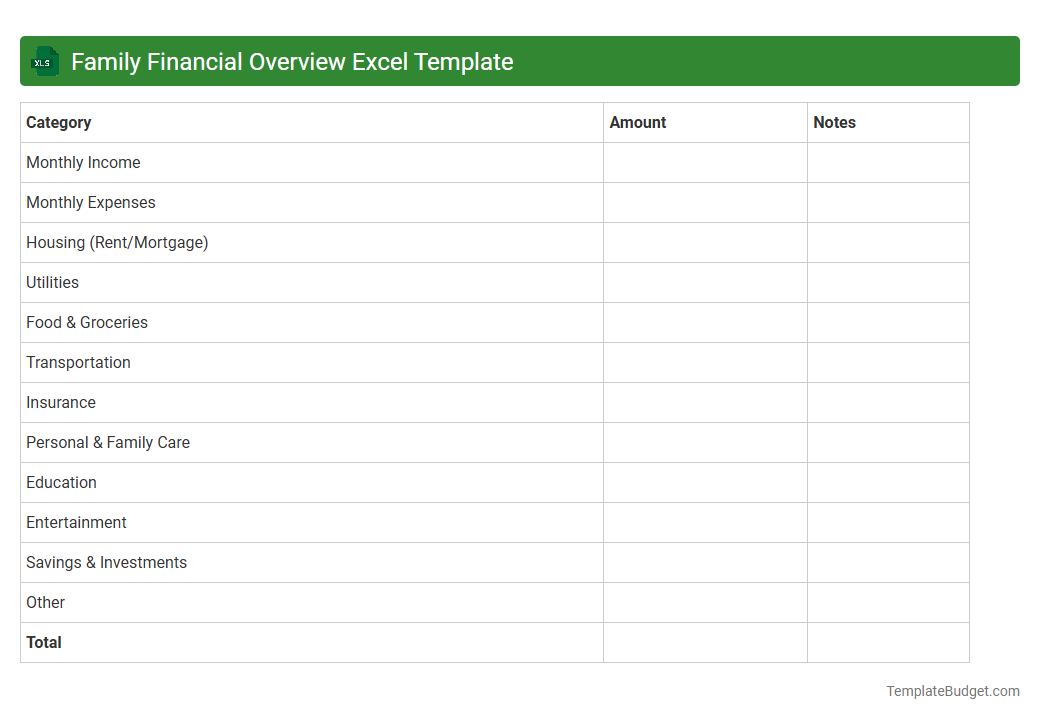Click the XLS file icon in the header
The height and width of the screenshot is (720, 1040).
coord(44,61)
